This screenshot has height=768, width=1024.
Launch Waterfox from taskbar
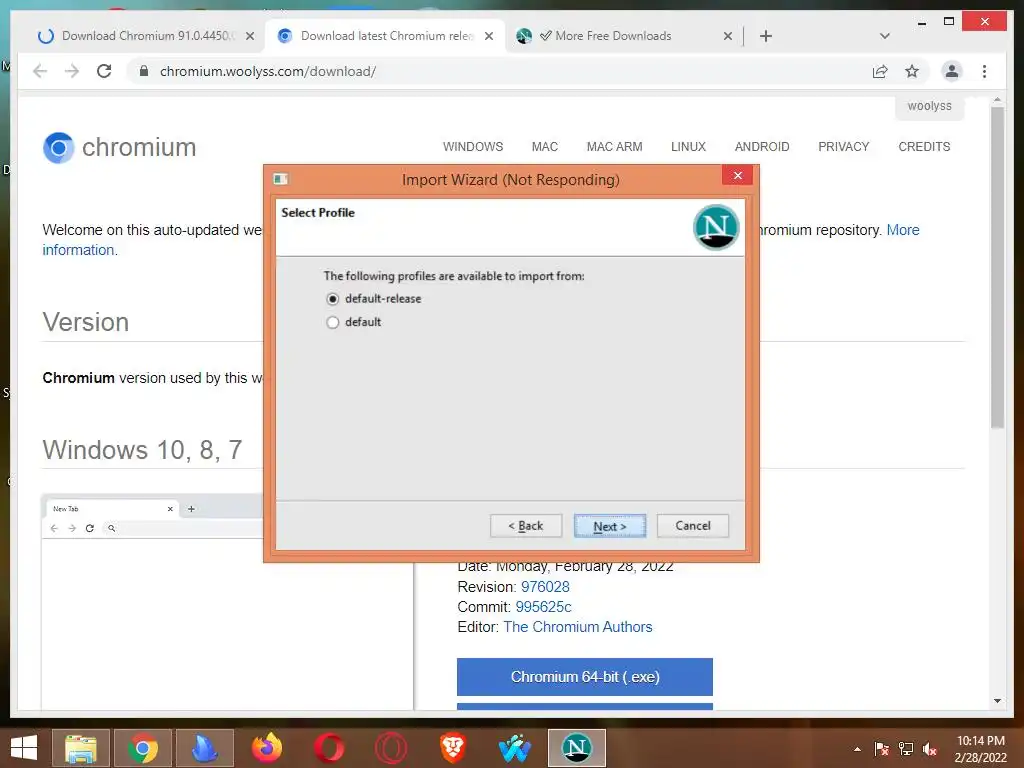[515, 748]
